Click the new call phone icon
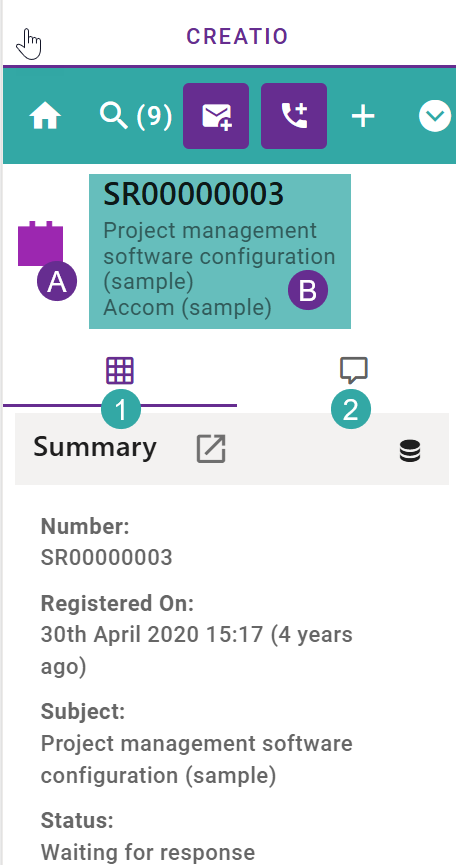 tap(294, 116)
